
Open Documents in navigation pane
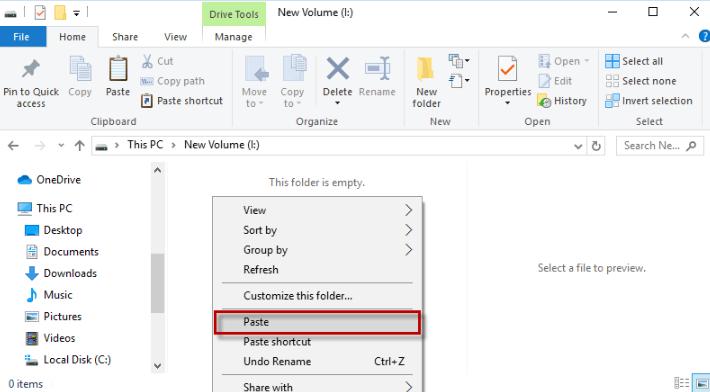tap(62, 252)
